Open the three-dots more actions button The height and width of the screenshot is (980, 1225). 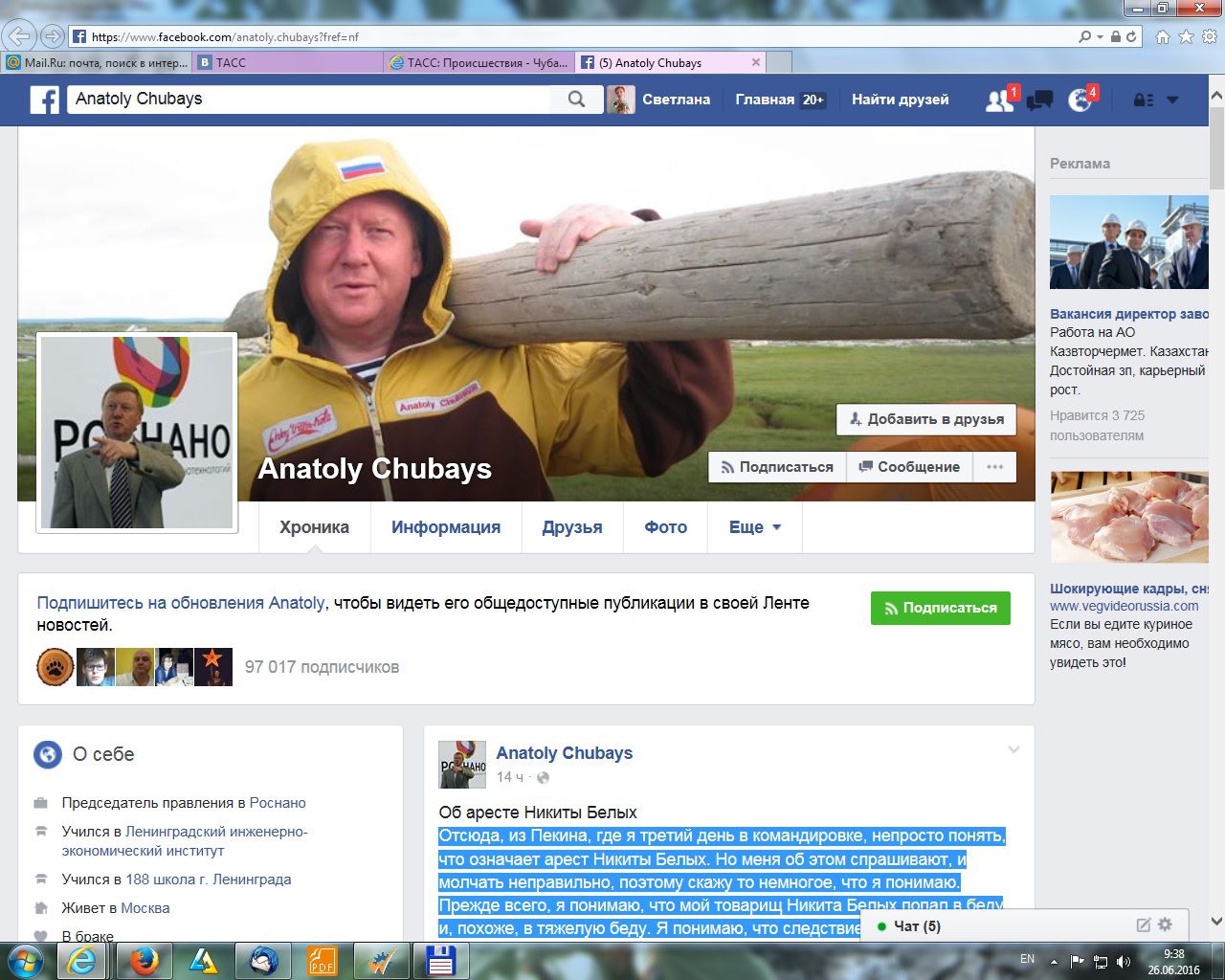(x=994, y=467)
